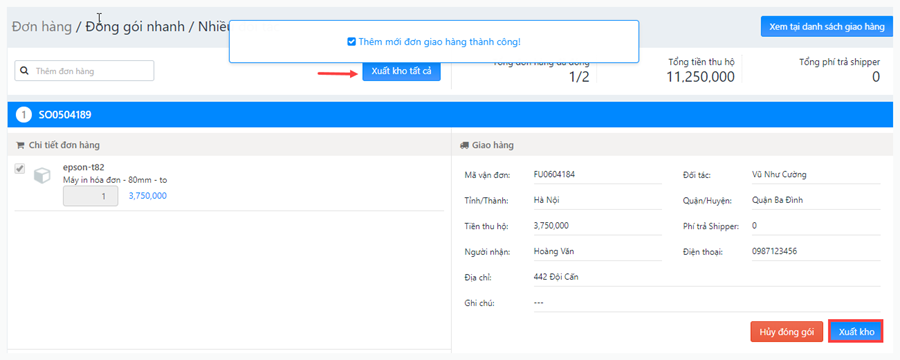Click description 'Máy in hóa đơn - 80mm - to'
Screen dimensions: 900x360
(x=115, y=180)
